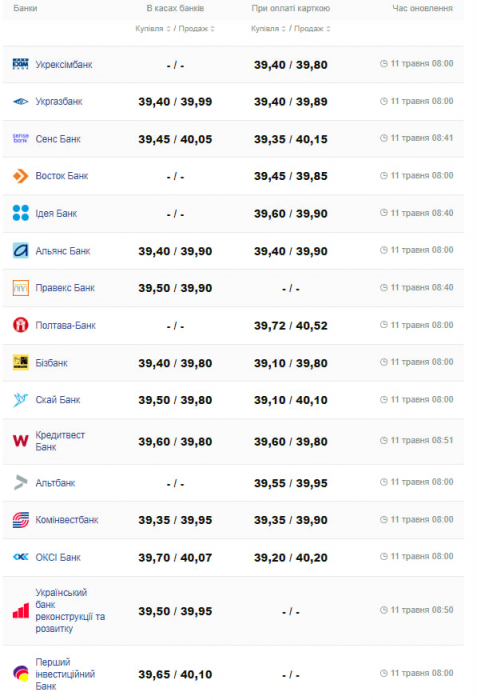
Task: Open the Перший інвестиційний Банк link
Action: 65,674
